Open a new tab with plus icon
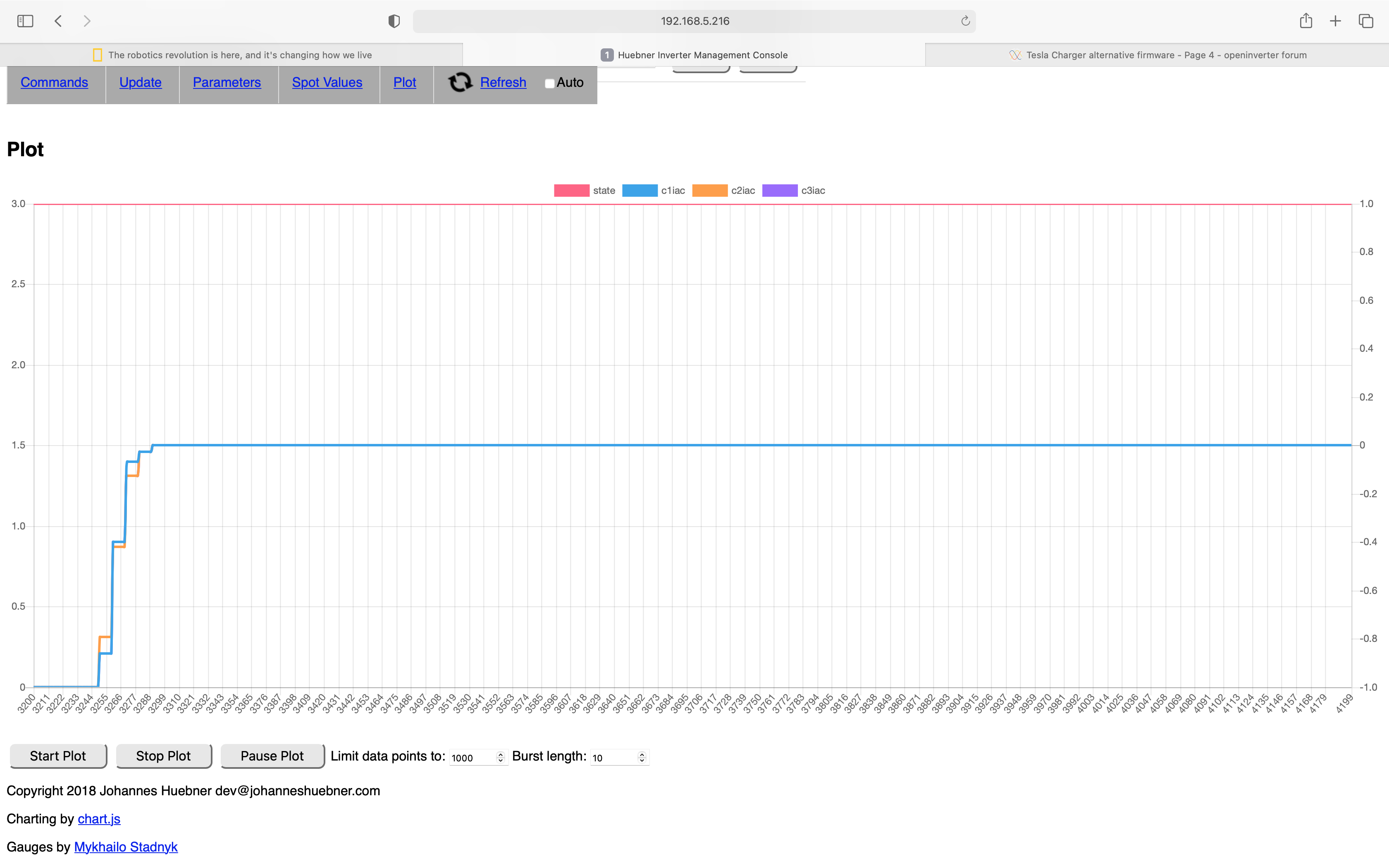1389x868 pixels. [1336, 21]
